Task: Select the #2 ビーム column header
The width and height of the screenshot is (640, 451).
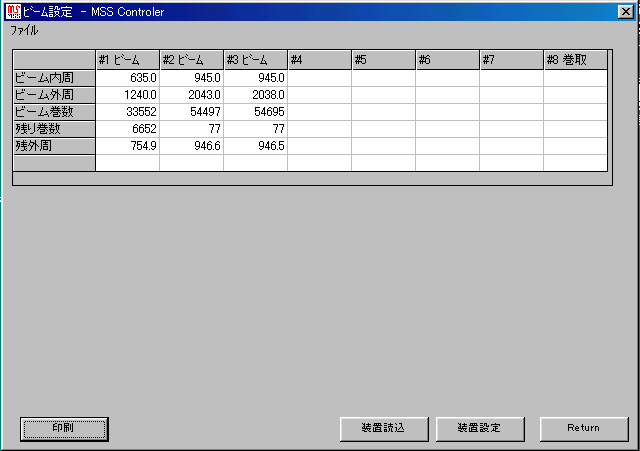Action: coord(191,60)
